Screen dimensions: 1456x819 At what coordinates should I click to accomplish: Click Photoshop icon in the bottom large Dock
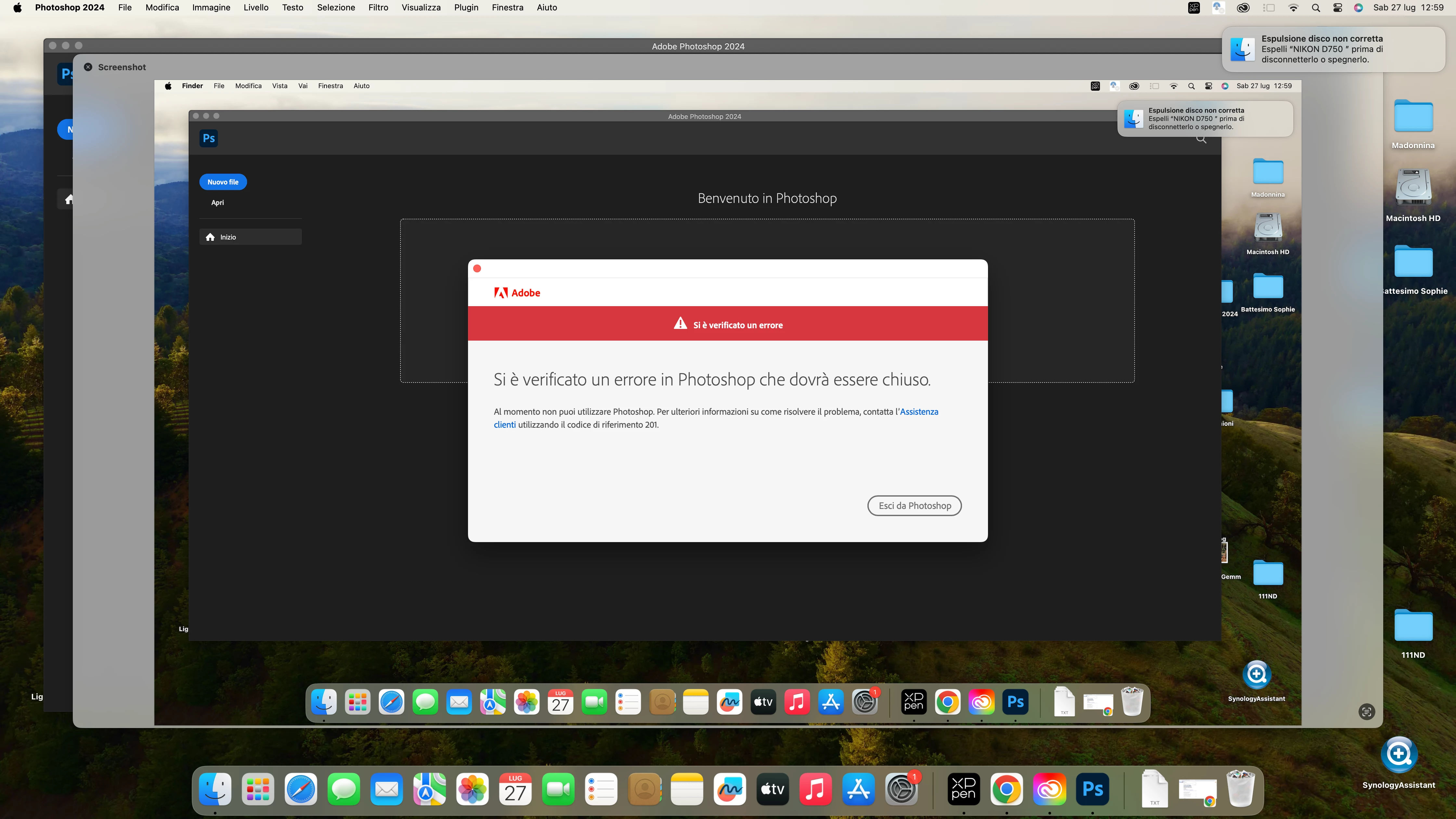(1092, 789)
